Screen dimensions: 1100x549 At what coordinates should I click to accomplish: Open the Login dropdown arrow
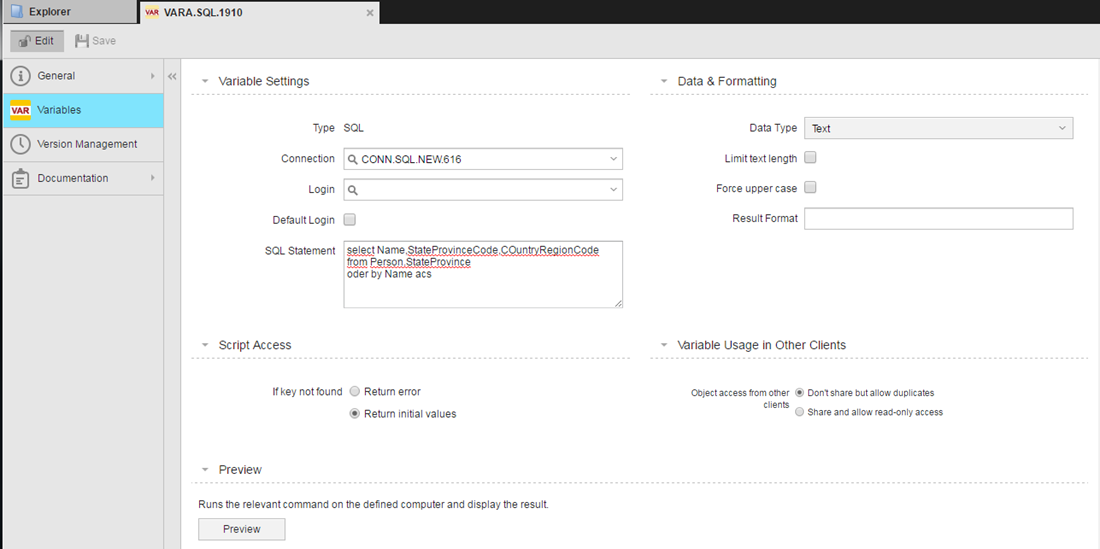tap(613, 189)
